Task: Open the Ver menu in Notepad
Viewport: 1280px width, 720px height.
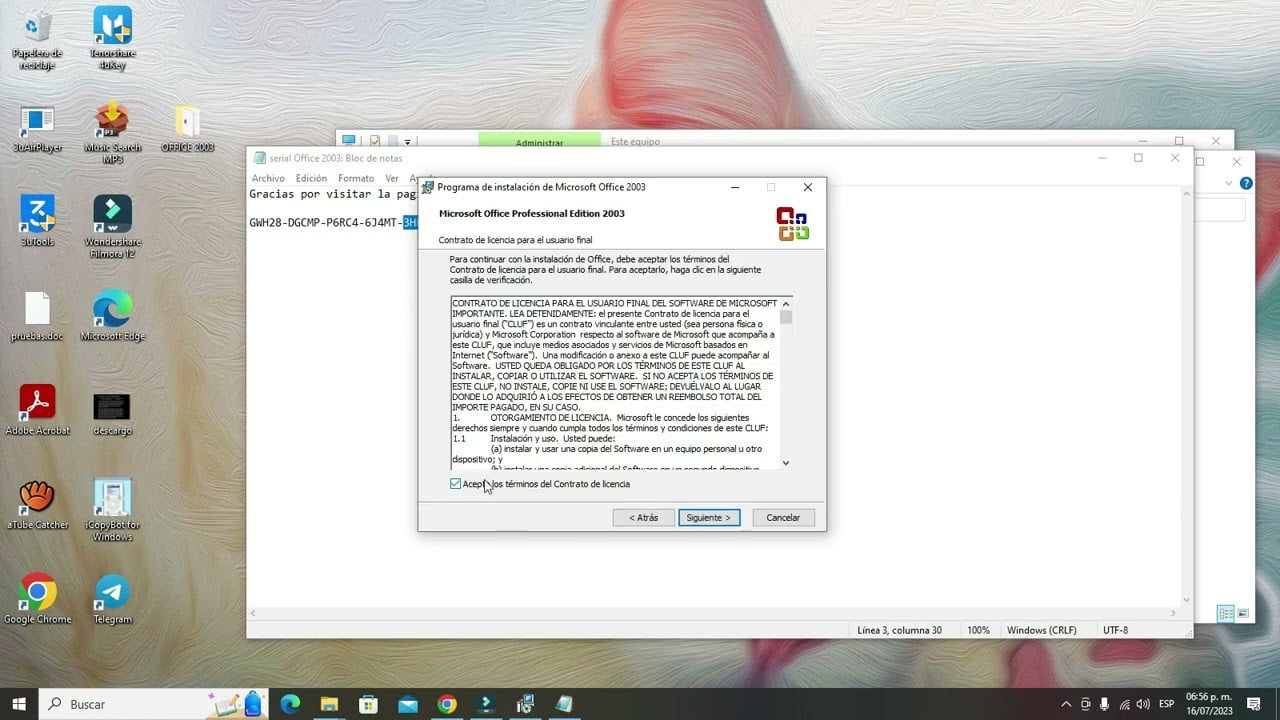Action: [x=392, y=178]
